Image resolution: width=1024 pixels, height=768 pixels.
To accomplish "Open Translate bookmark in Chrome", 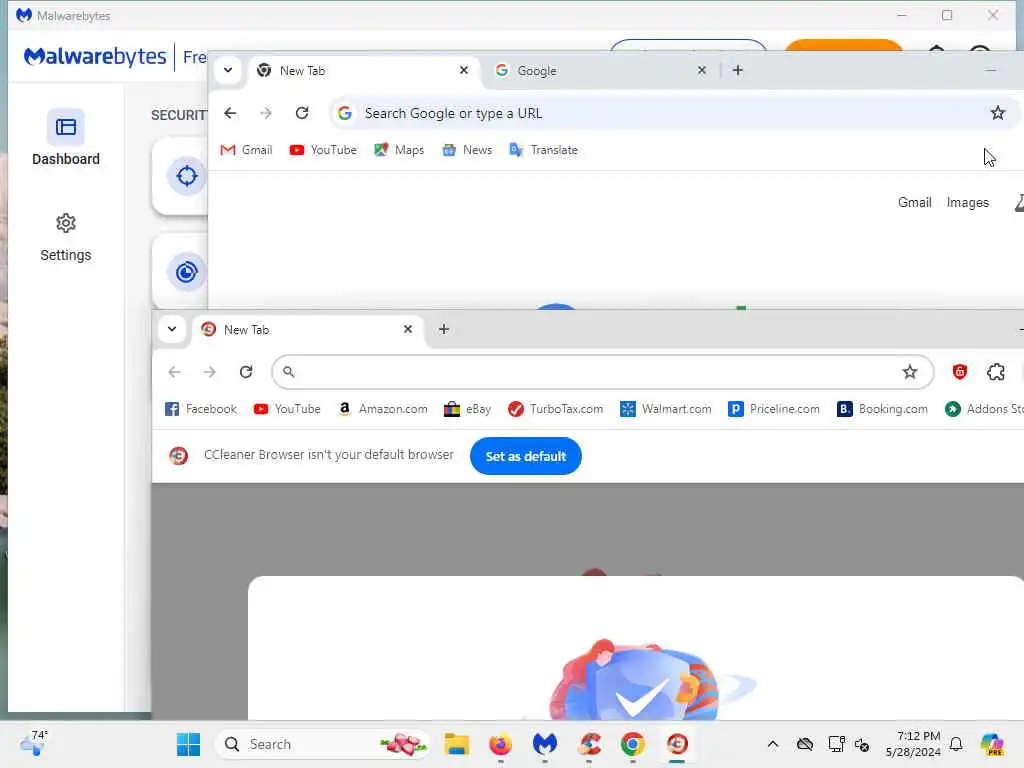I will click(x=543, y=150).
